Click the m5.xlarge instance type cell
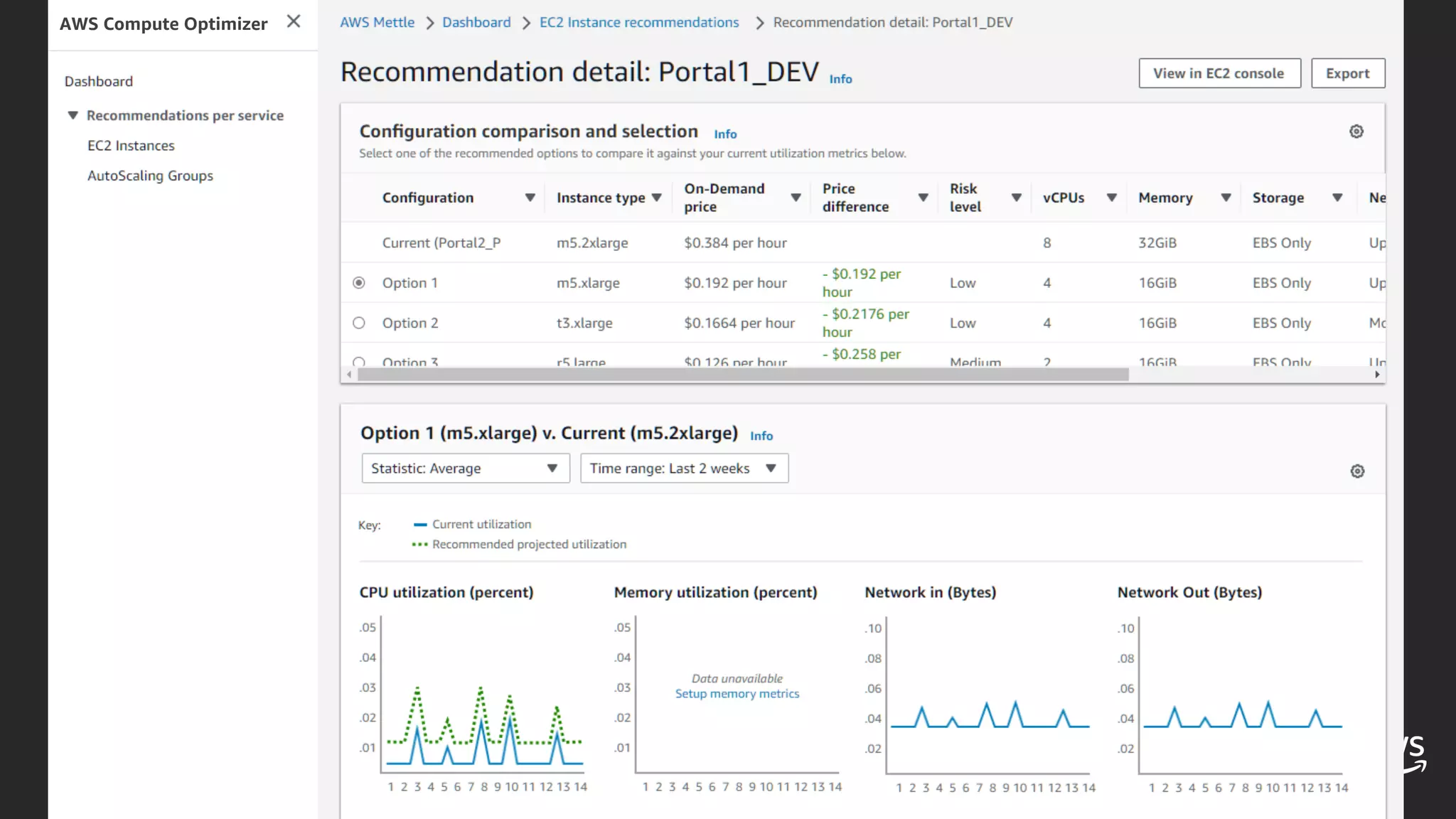This screenshot has height=819, width=1456. [x=588, y=283]
